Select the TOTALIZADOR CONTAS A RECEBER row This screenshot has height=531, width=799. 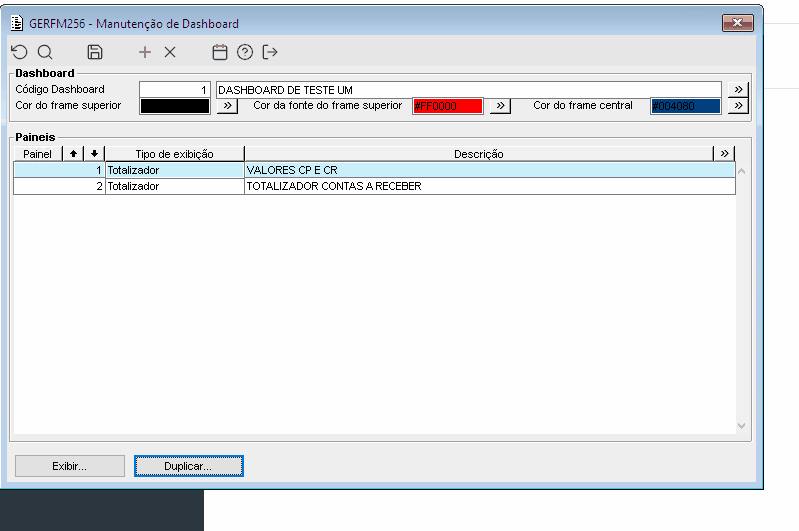(375, 187)
